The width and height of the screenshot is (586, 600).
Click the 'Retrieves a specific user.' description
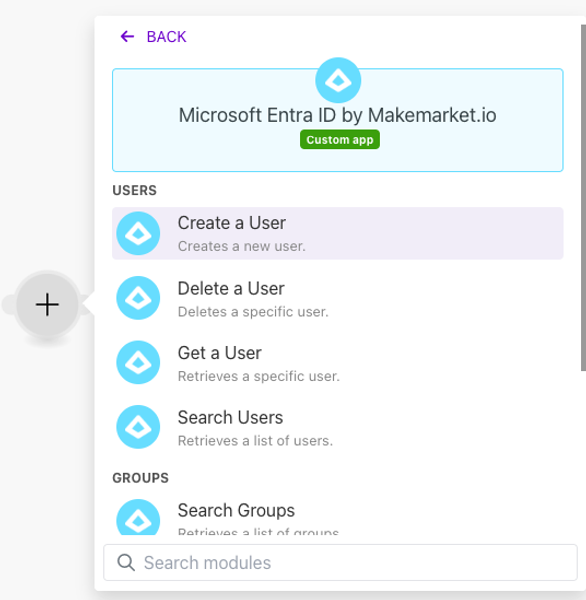pos(259,377)
